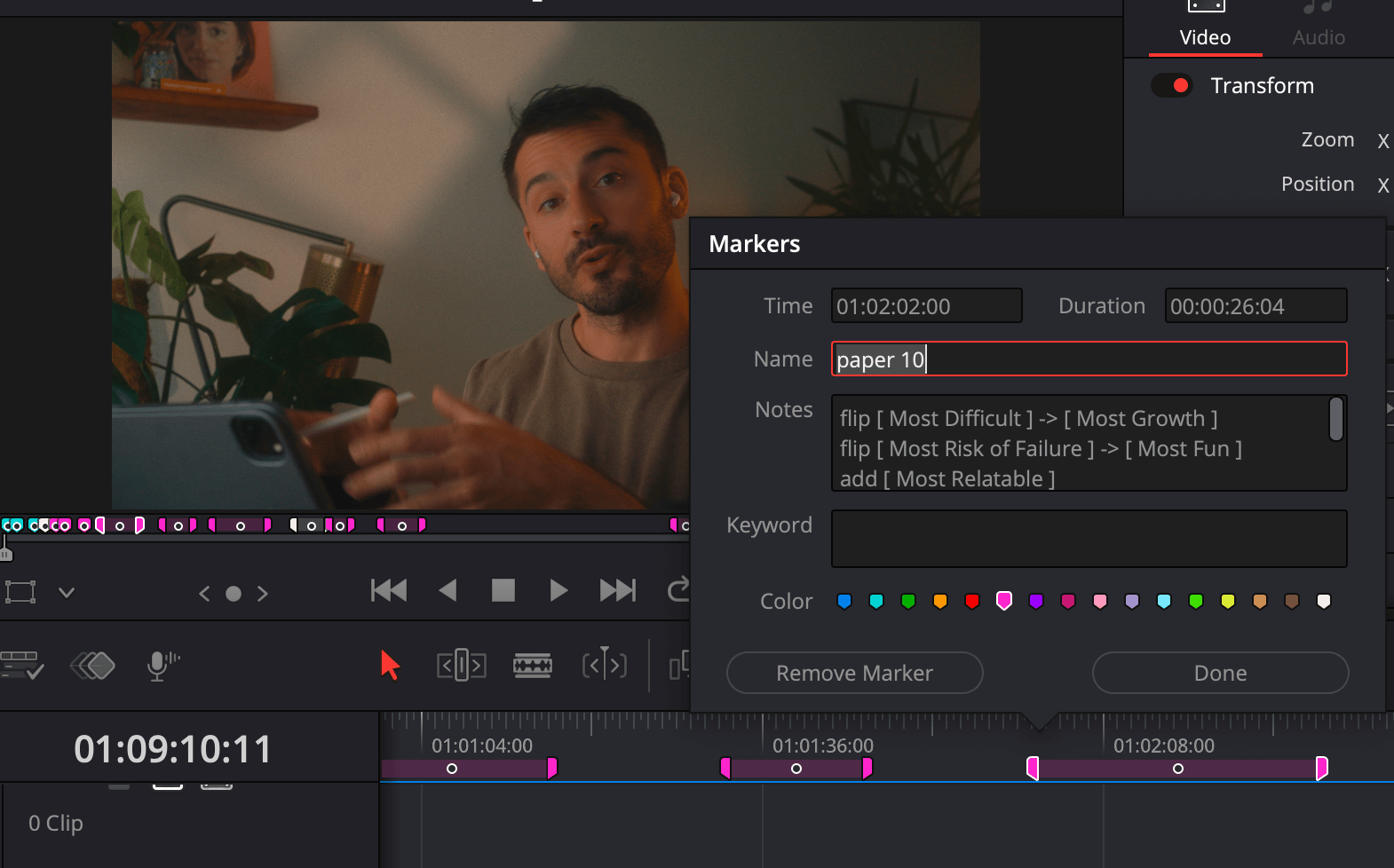Image resolution: width=1394 pixels, height=868 pixels.
Task: Select the blue marker color swatch
Action: tap(844, 602)
